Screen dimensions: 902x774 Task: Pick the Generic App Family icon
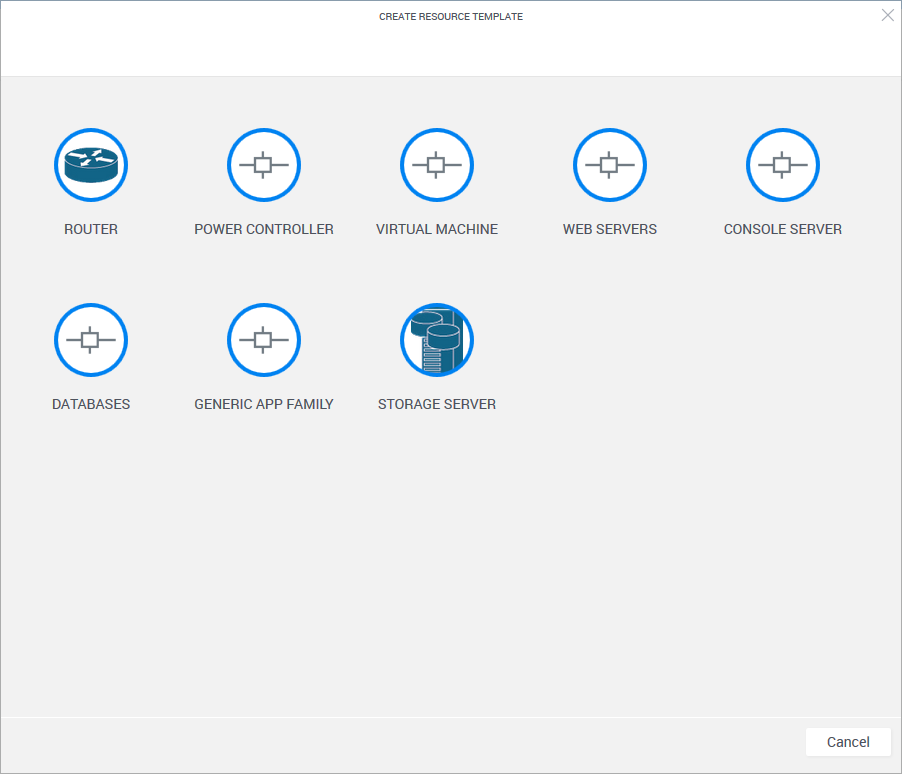tap(264, 340)
